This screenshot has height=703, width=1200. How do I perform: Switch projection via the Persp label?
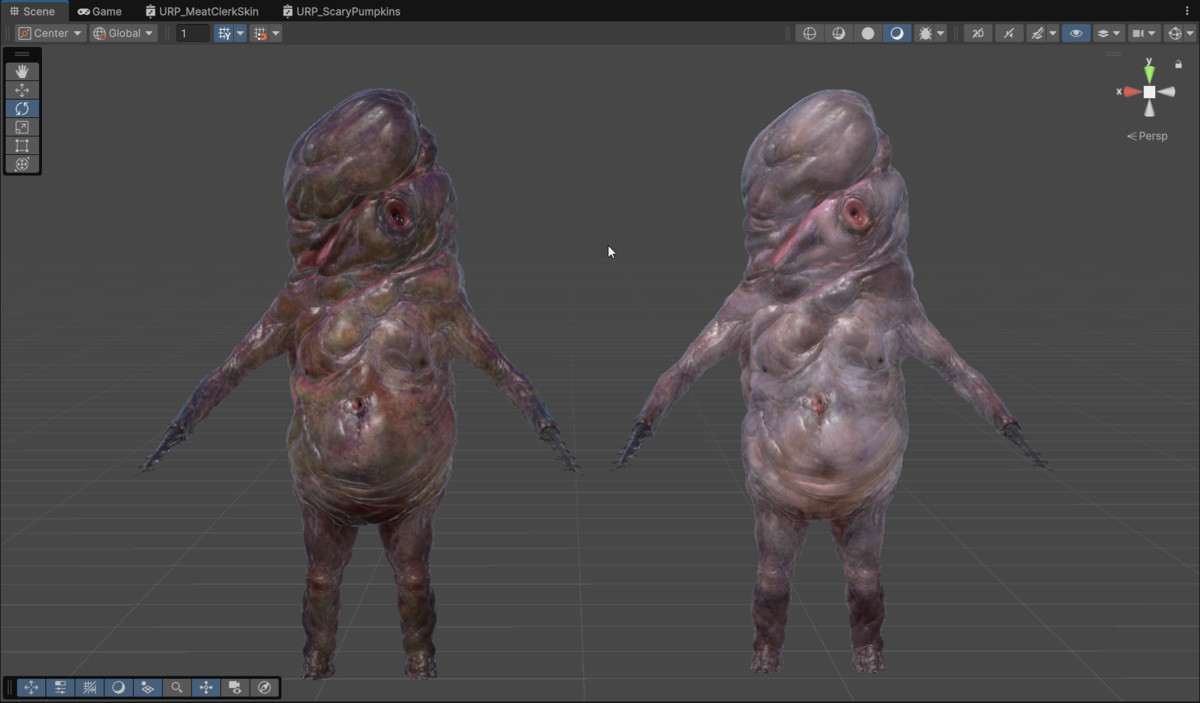(x=1147, y=136)
